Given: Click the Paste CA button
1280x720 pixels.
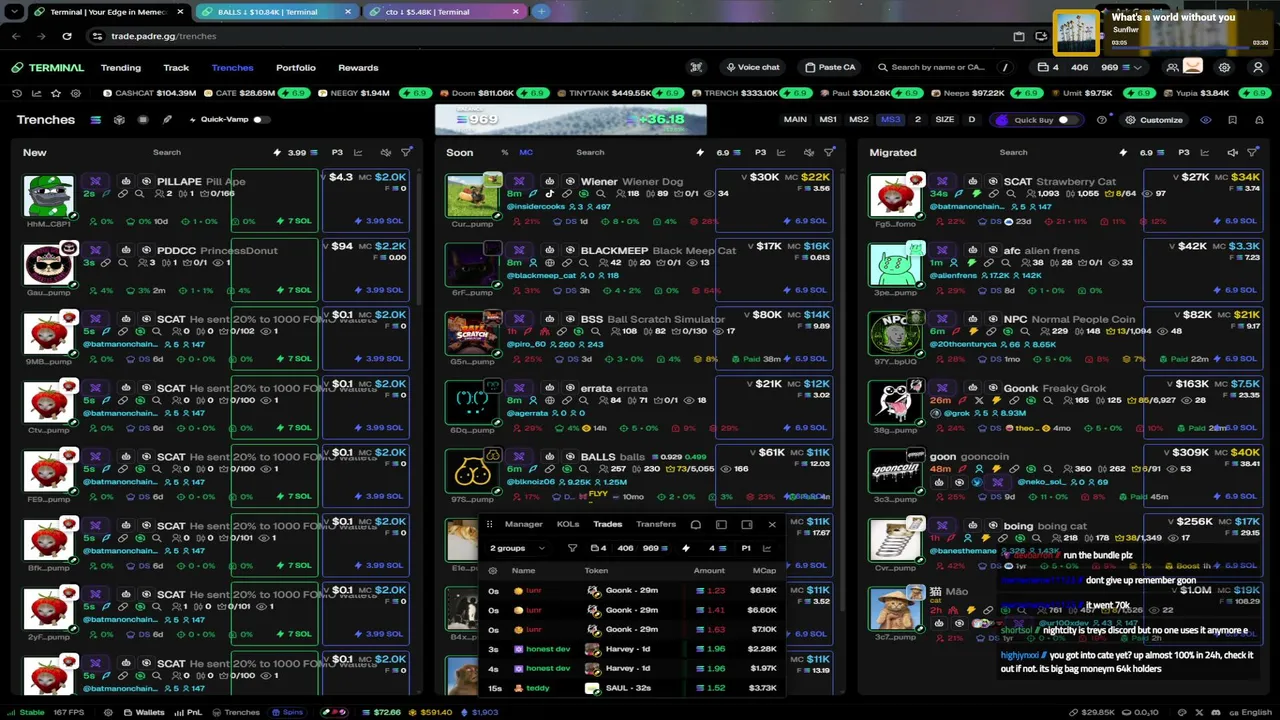Looking at the screenshot, I should 831,67.
